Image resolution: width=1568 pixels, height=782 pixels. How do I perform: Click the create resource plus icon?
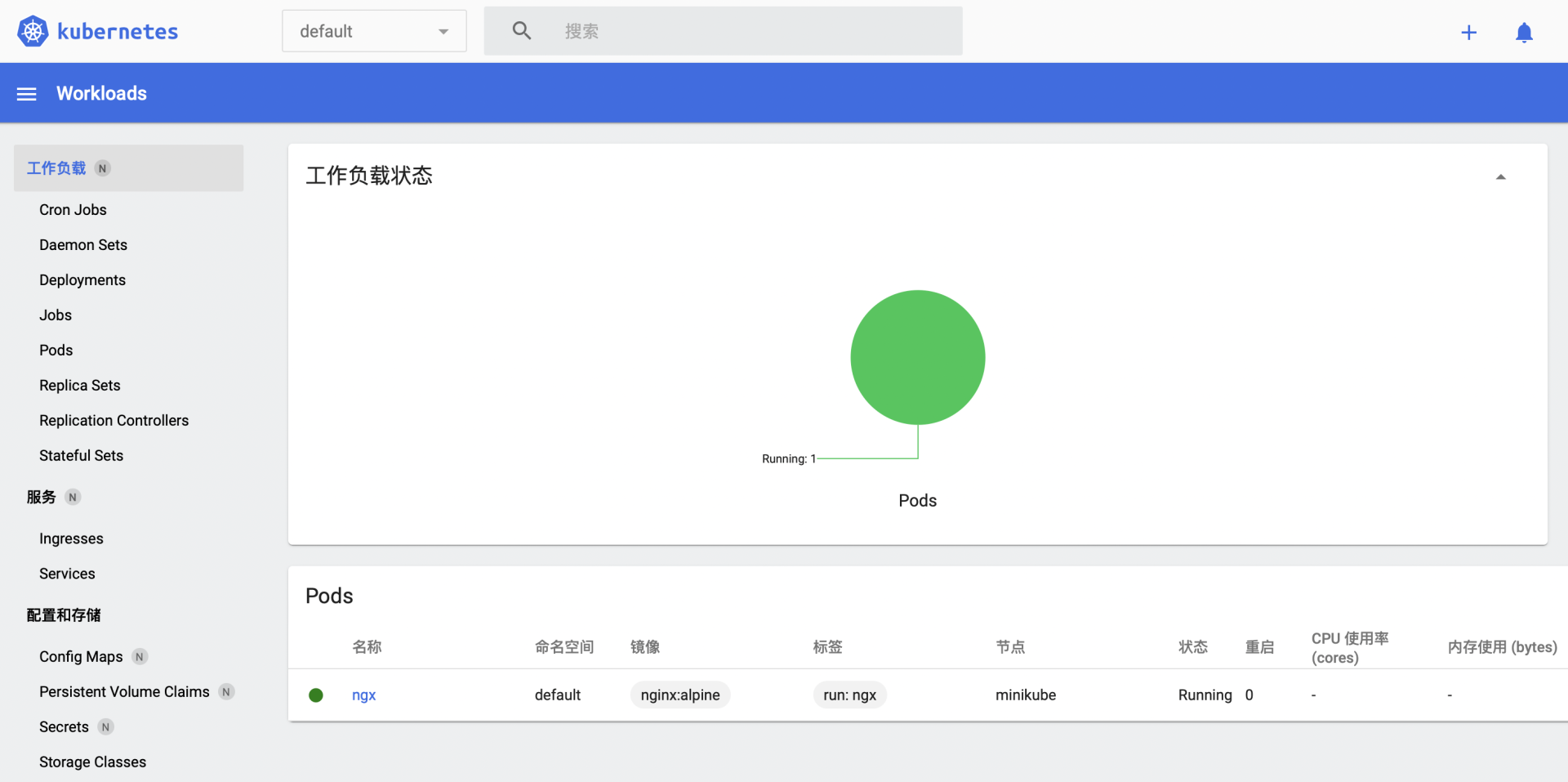click(1469, 33)
